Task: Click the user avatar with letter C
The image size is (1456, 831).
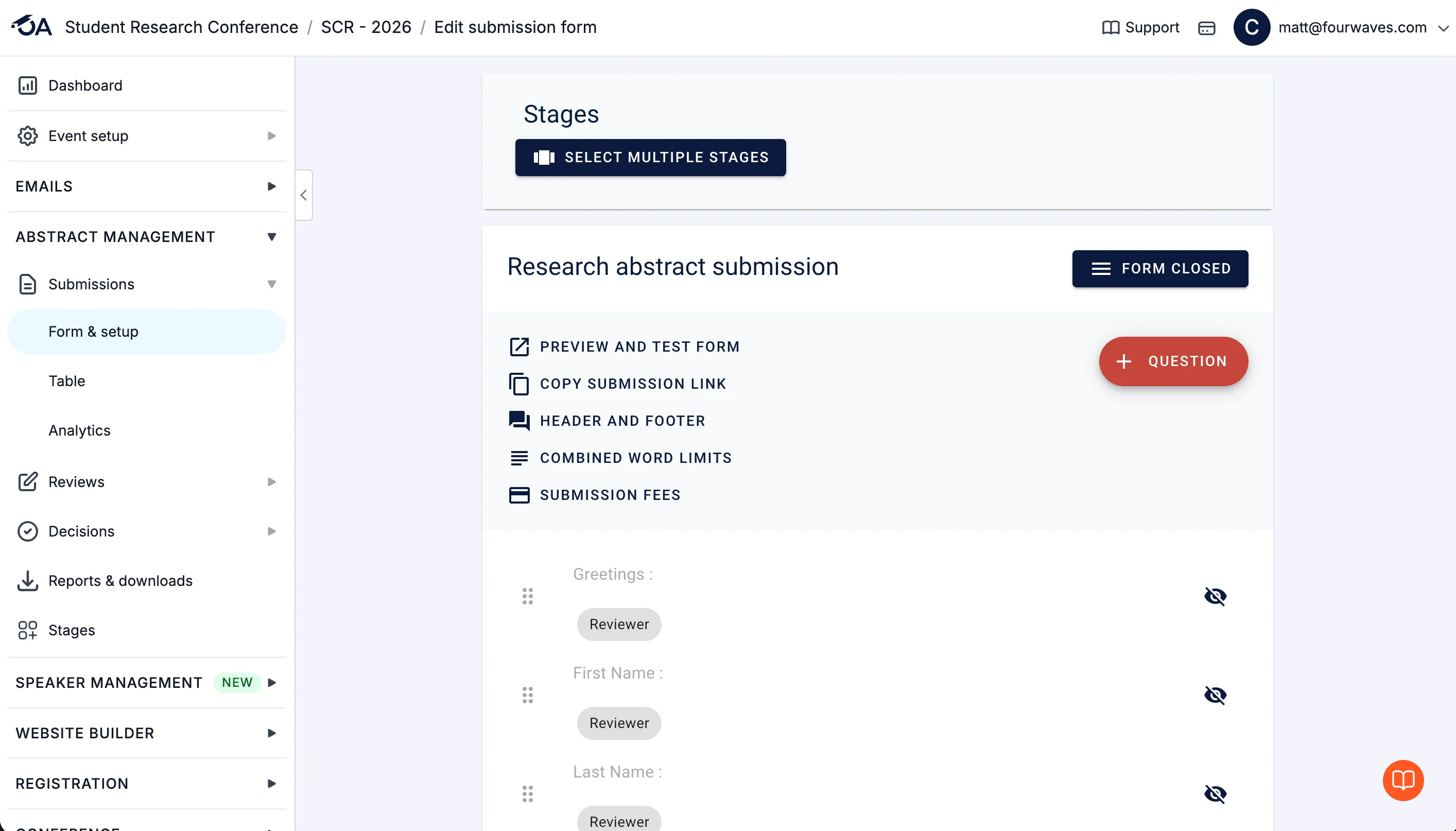Action: [x=1252, y=27]
